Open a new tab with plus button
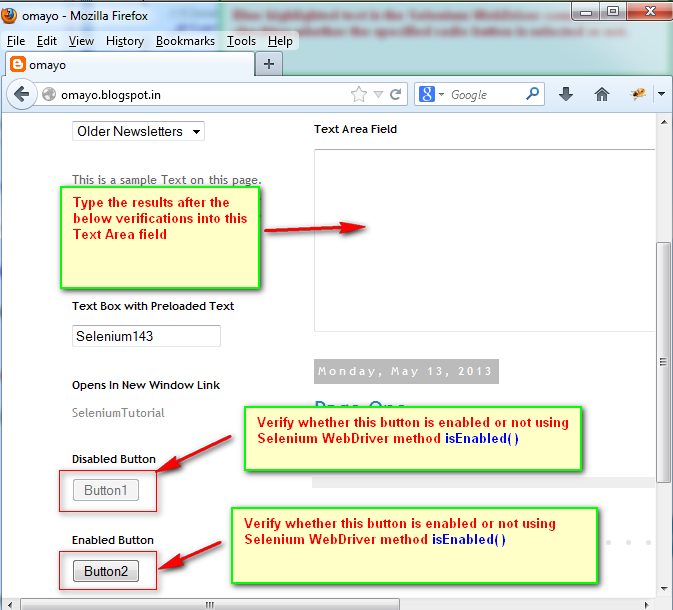The height and width of the screenshot is (610, 673). pos(269,64)
